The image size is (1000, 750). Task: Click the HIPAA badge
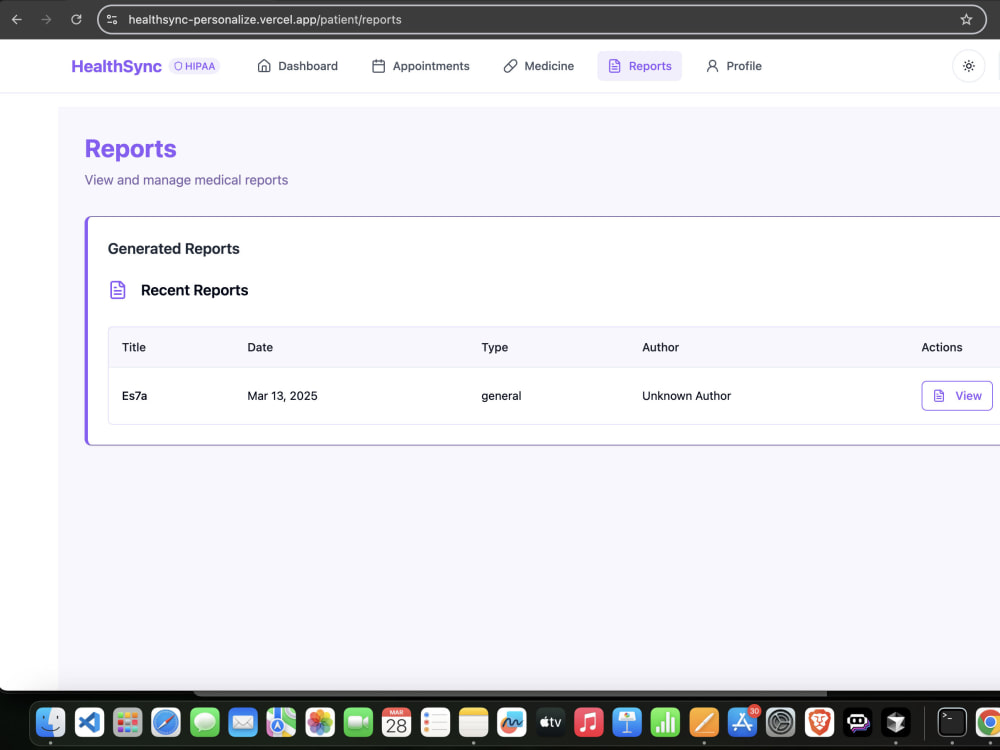coord(195,66)
